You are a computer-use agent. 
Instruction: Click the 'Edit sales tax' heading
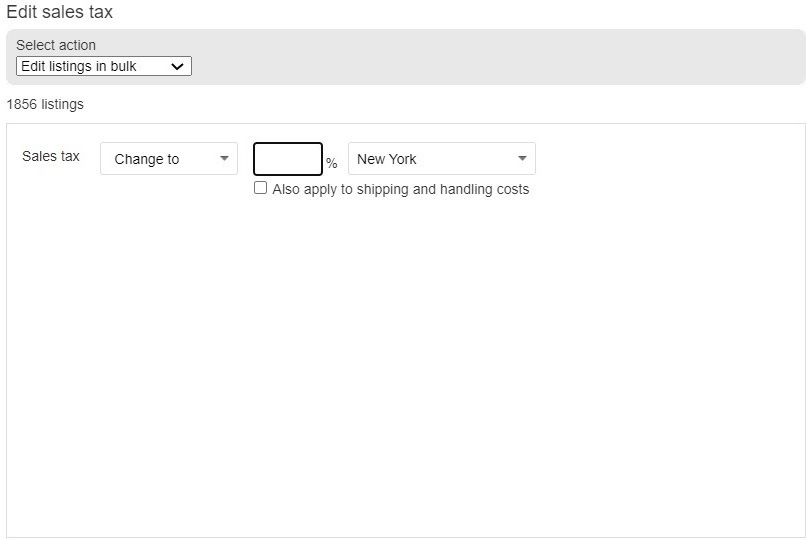pyautogui.click(x=60, y=12)
